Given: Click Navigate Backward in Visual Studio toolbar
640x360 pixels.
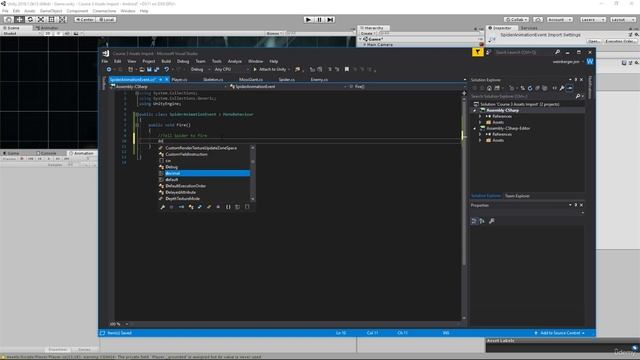Looking at the screenshot, I should pyautogui.click(x=109, y=69).
